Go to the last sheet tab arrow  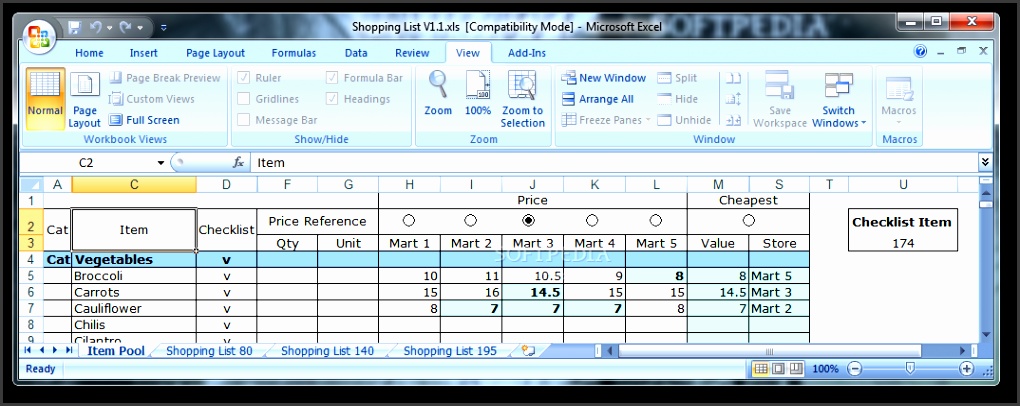point(68,350)
